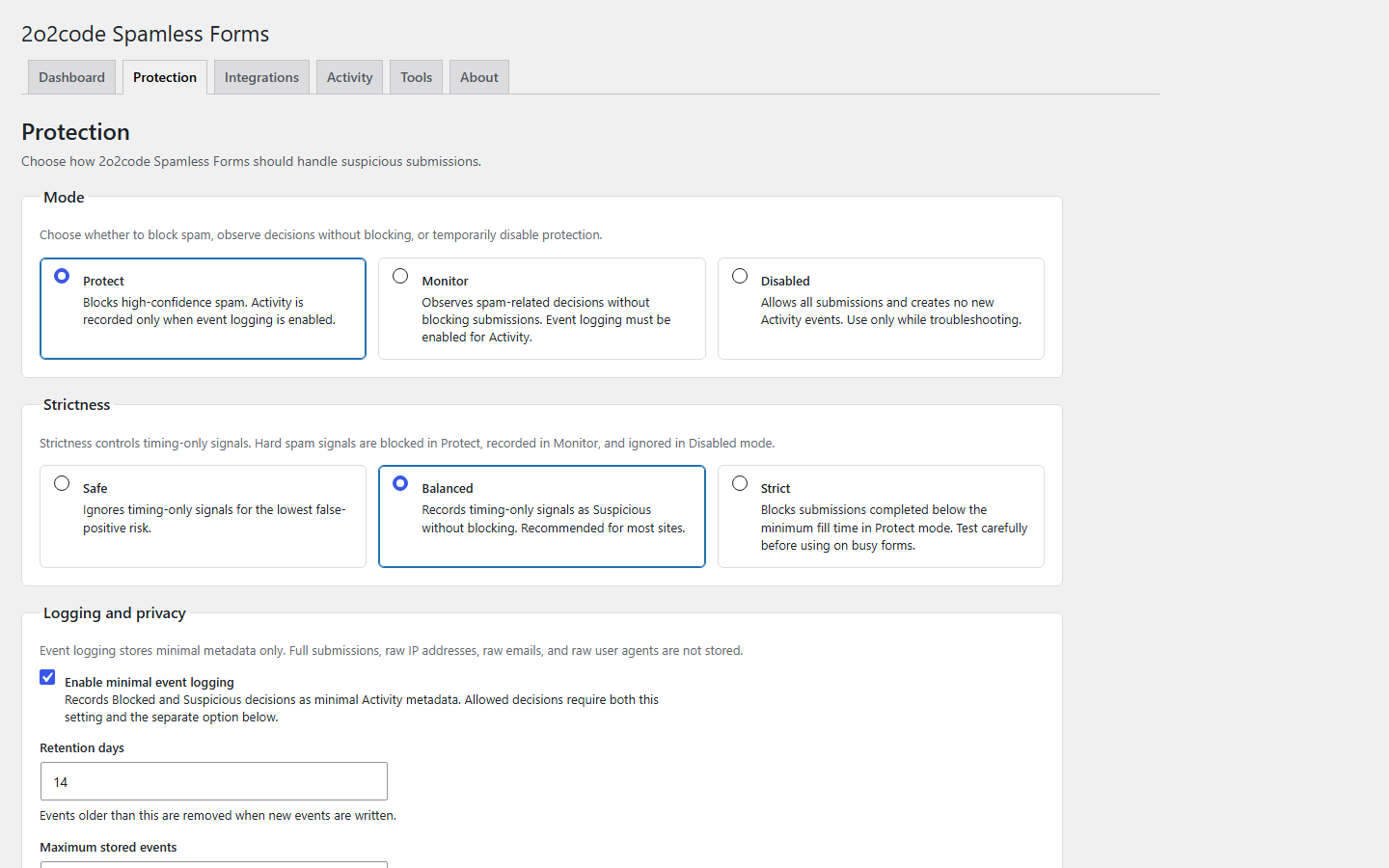
Task: Click 'Choose whether to block spam' sentence
Action: 321,235
